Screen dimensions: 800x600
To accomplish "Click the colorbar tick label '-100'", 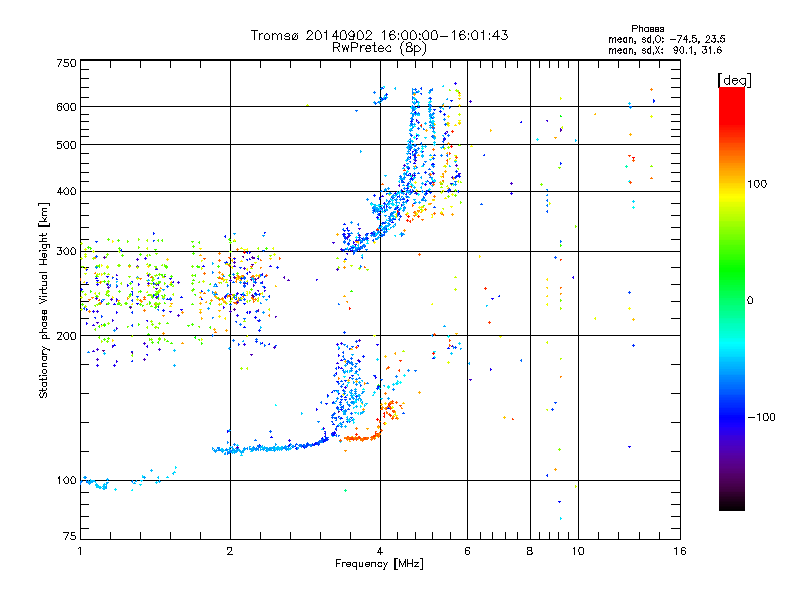I will (762, 417).
